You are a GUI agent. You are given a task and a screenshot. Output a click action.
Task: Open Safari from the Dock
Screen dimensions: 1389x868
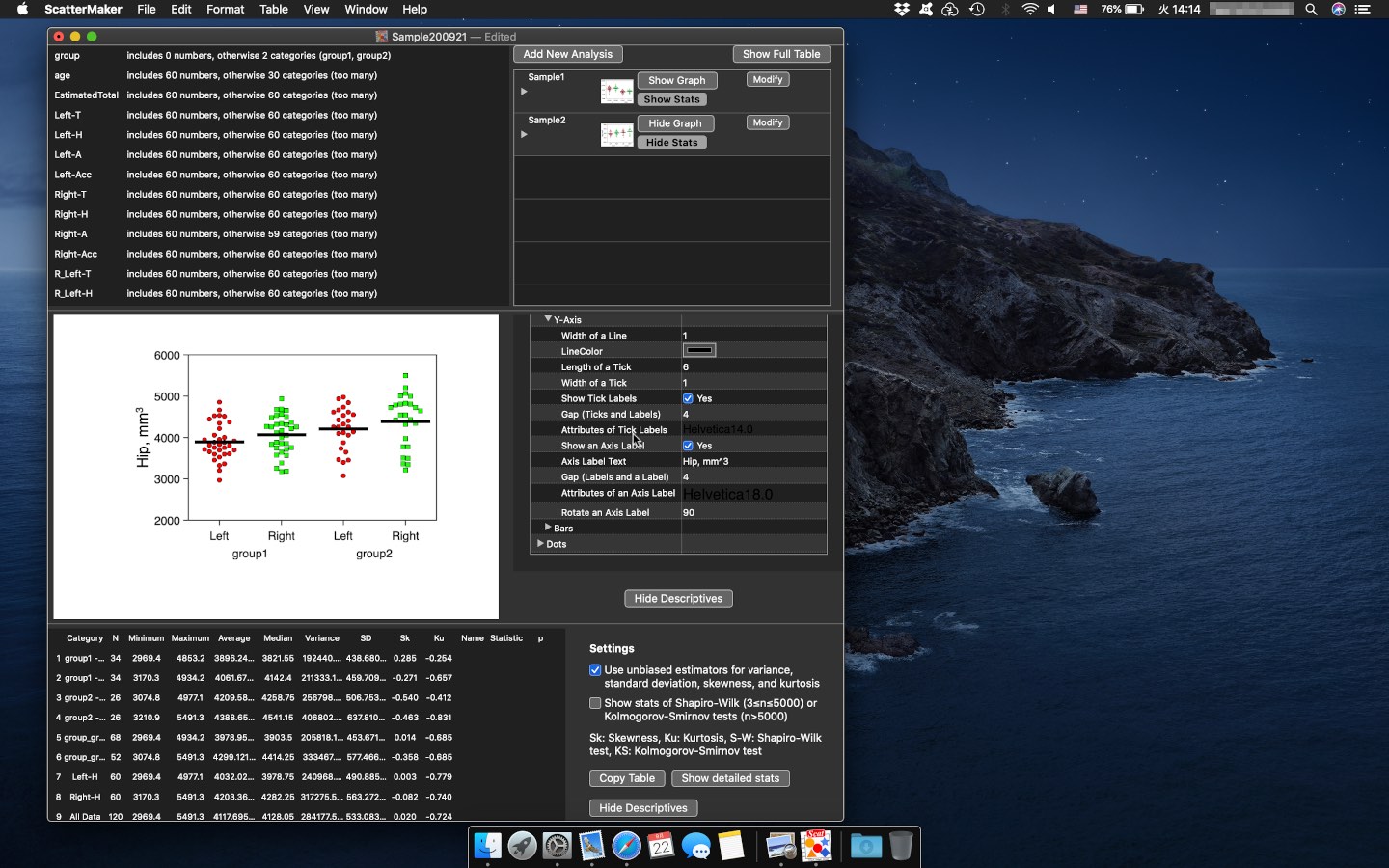(626, 847)
